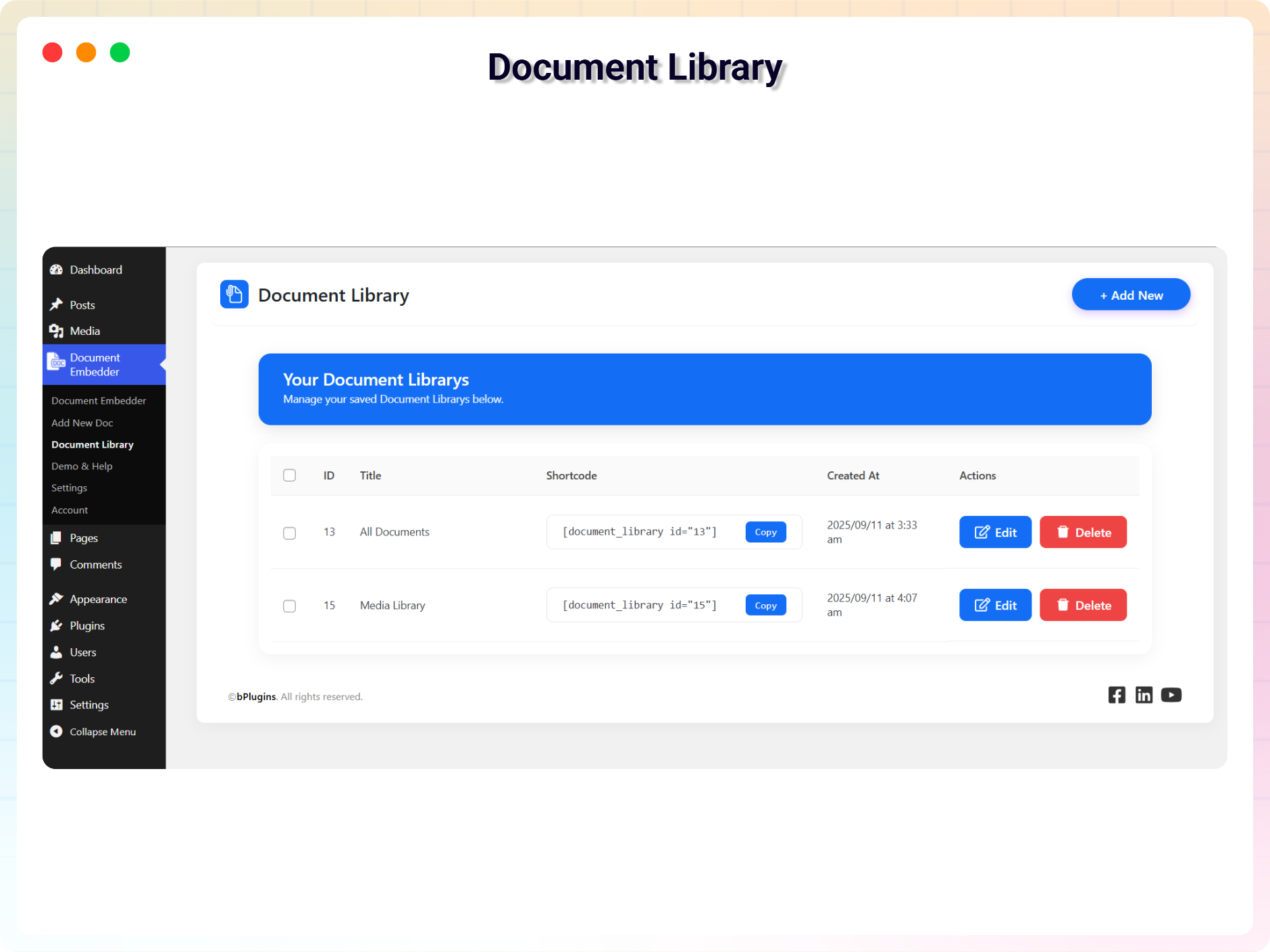The height and width of the screenshot is (952, 1270).
Task: Click date 2025/09/11 at 4:07 am
Action: pos(872,605)
